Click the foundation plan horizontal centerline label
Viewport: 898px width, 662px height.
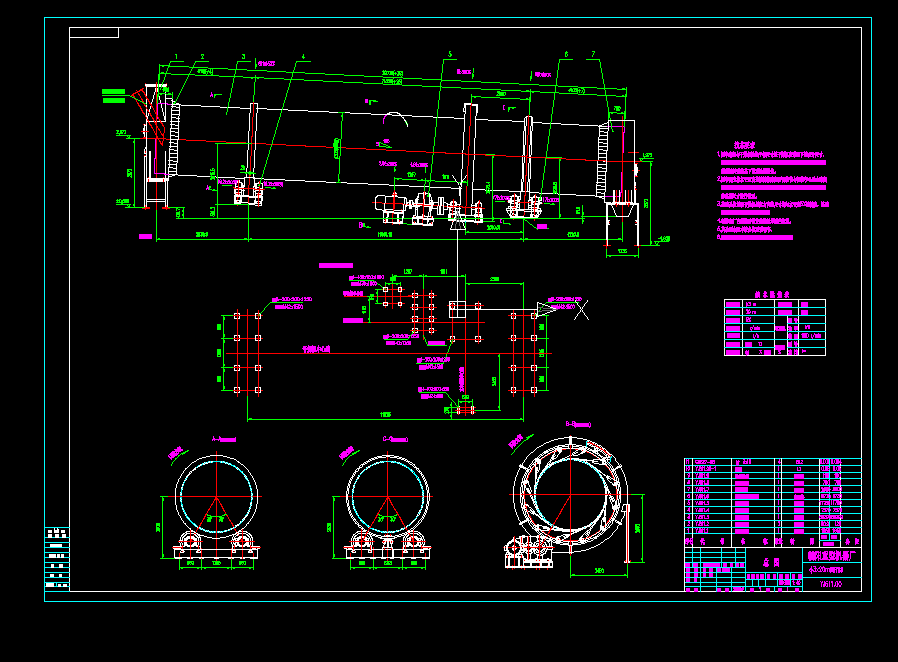(x=317, y=351)
